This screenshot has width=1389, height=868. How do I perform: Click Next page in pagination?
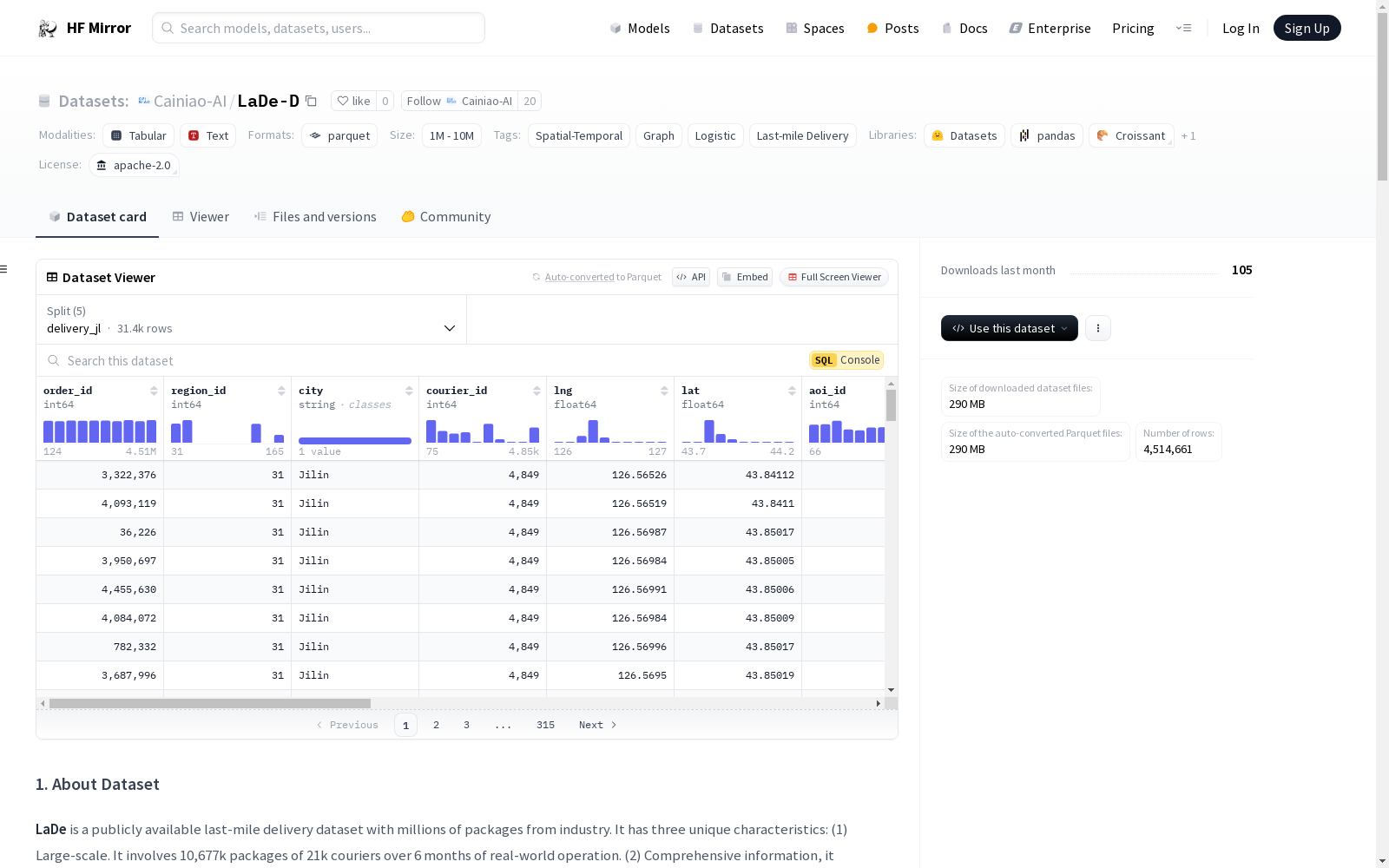(x=597, y=725)
